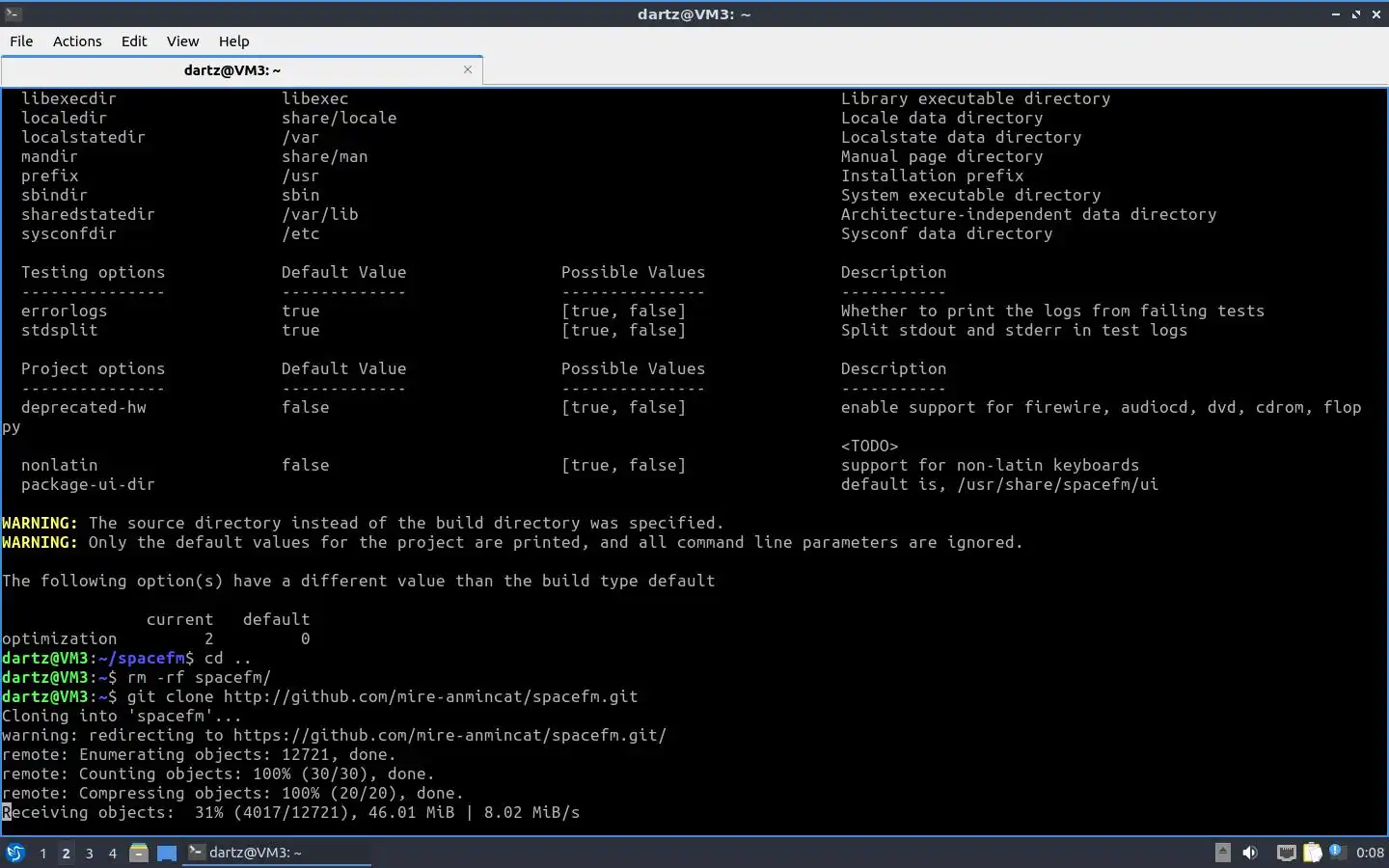The height and width of the screenshot is (868, 1389).
Task: Open the Lubuntu application menu launcher
Action: (x=15, y=853)
